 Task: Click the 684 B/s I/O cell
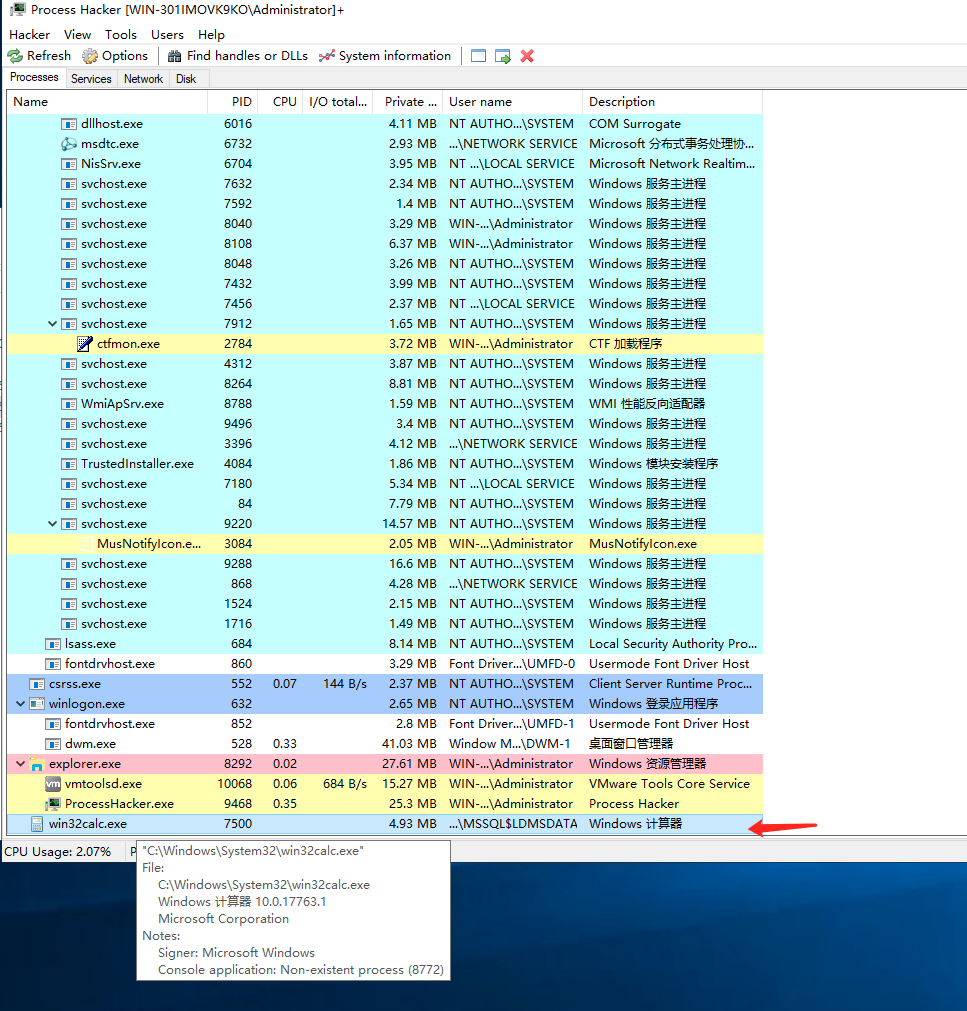(x=345, y=784)
